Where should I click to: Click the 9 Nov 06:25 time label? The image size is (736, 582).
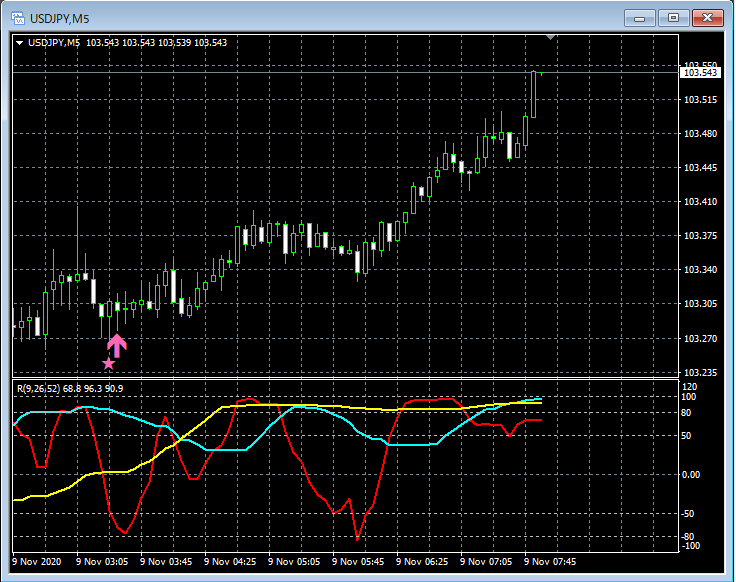[422, 562]
